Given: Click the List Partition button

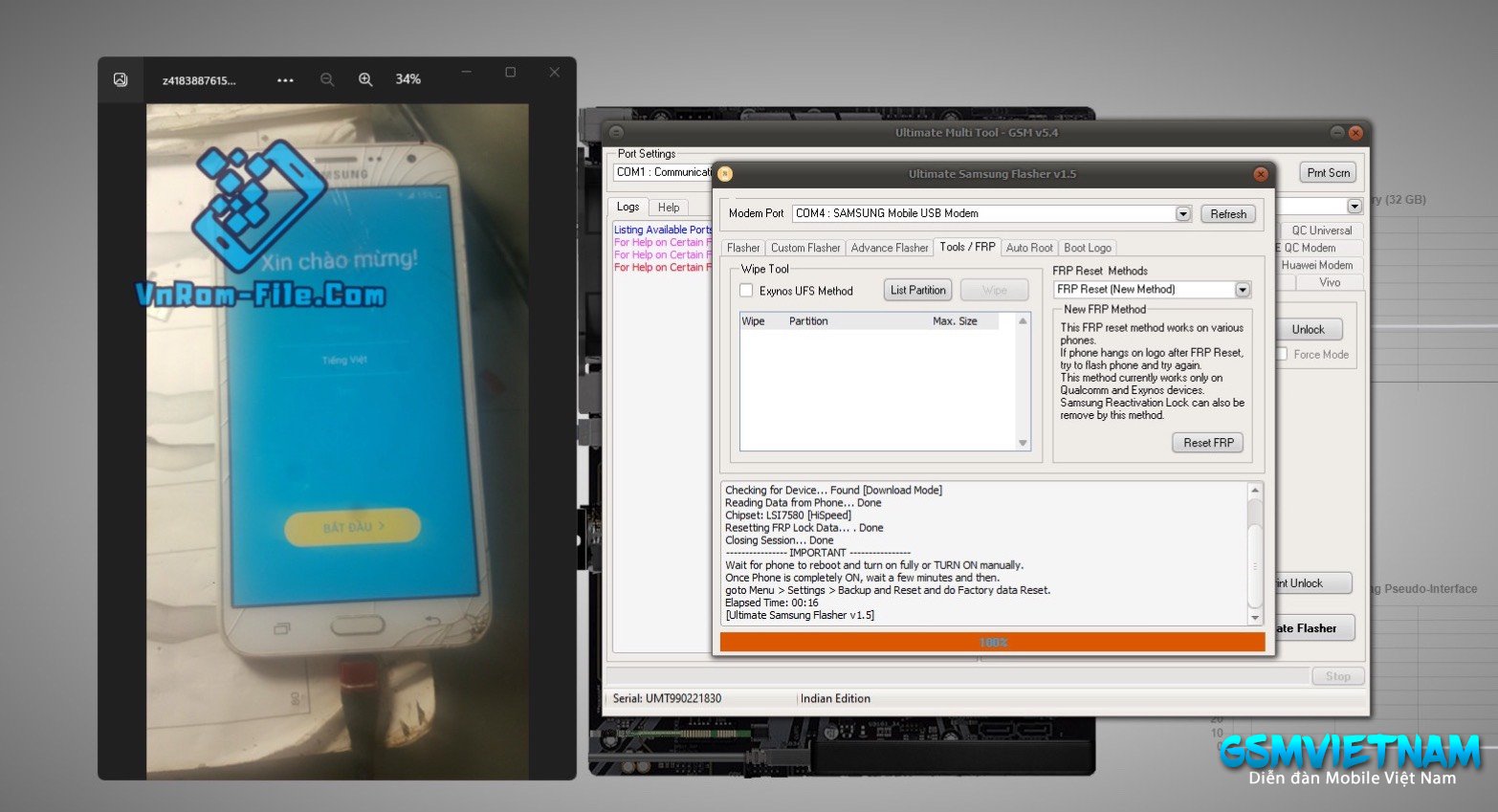Looking at the screenshot, I should (x=918, y=290).
